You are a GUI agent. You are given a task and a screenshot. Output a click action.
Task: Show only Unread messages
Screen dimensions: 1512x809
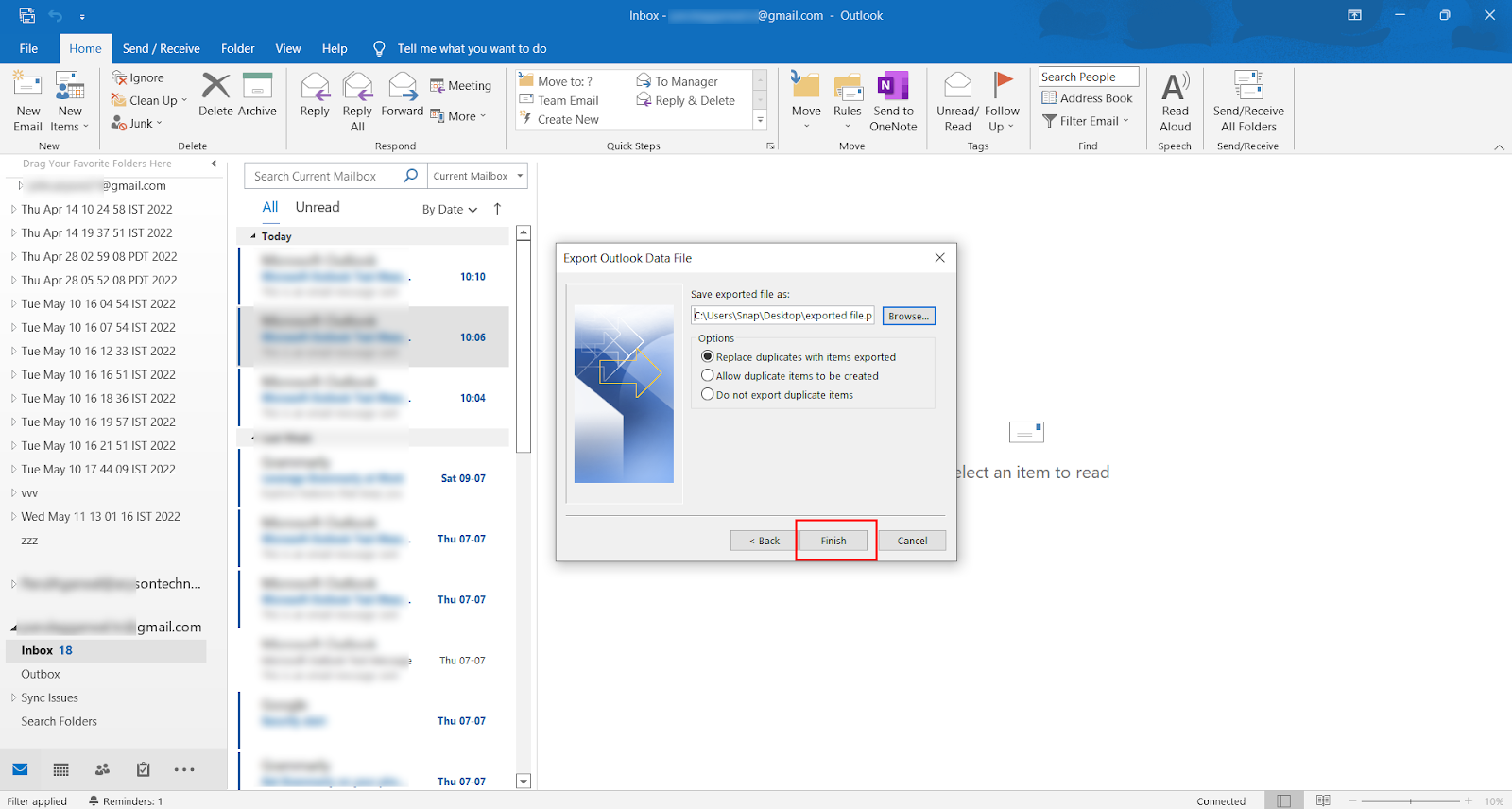(x=318, y=207)
